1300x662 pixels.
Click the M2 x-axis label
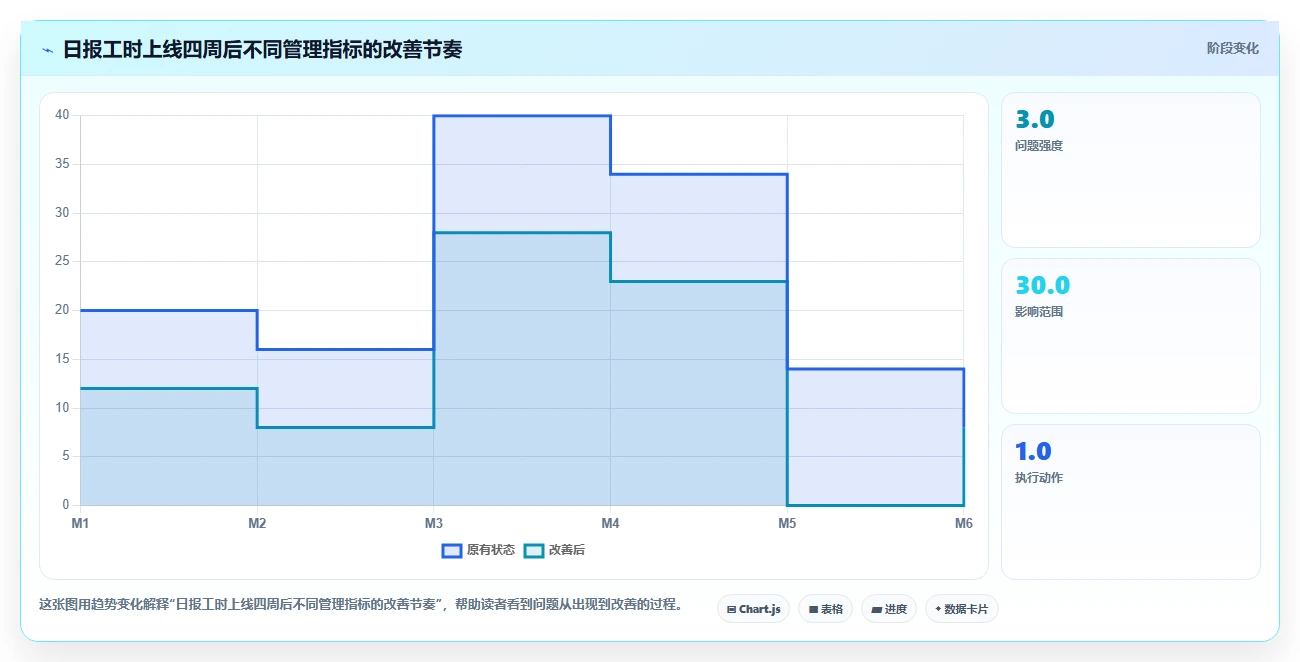coord(257,523)
